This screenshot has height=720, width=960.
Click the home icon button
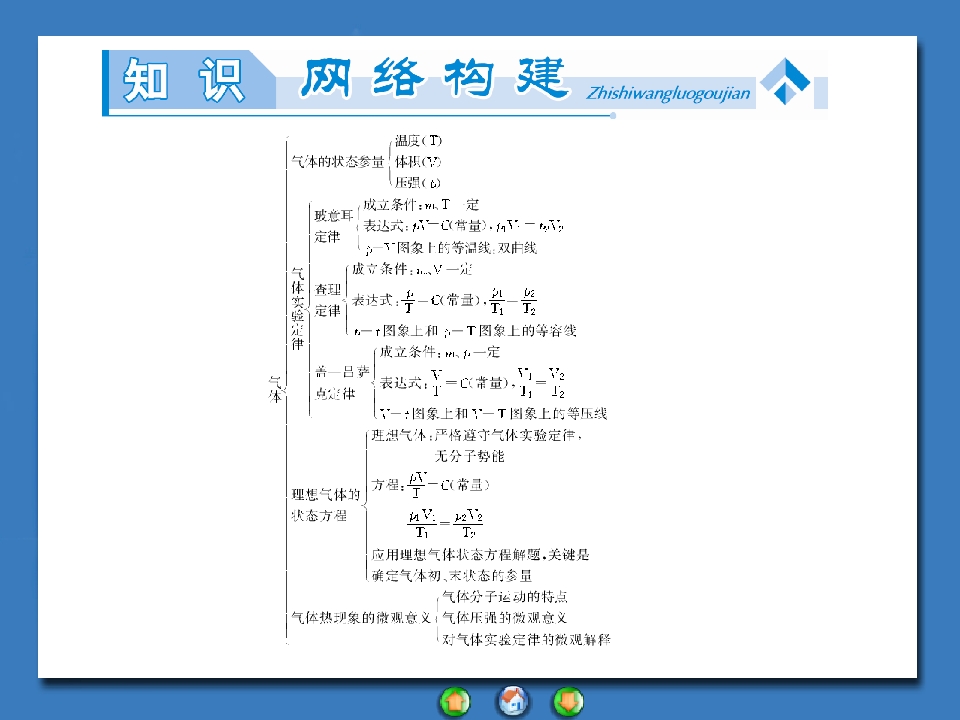click(x=513, y=702)
